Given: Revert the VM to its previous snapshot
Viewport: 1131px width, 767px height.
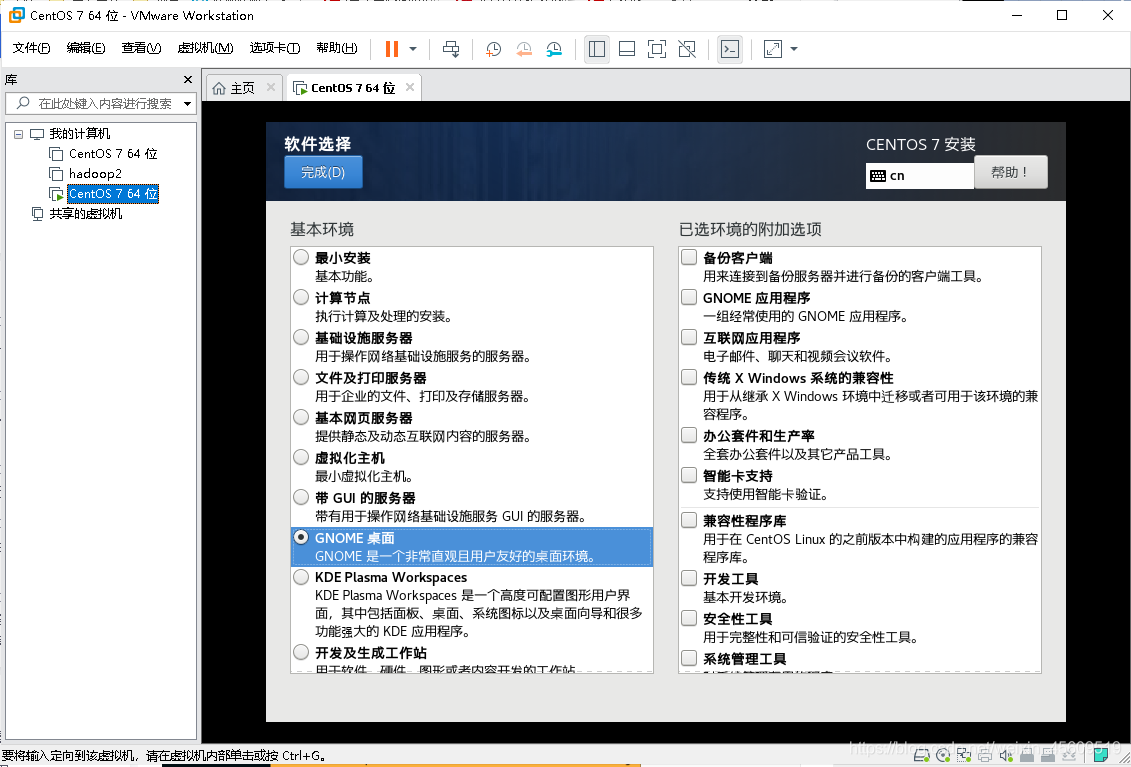Looking at the screenshot, I should (x=524, y=49).
